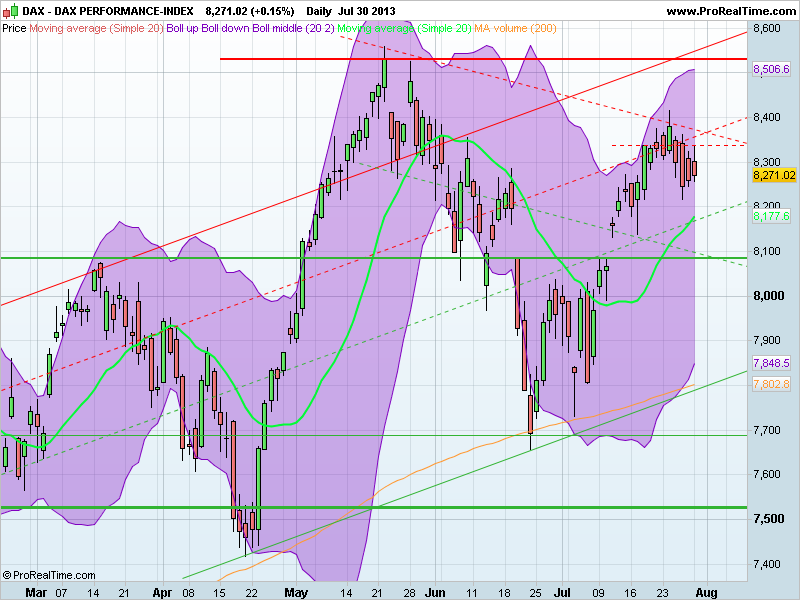Viewport: 800px width, 600px height.
Task: Click the 'Aug' month label on time axis
Action: 707,593
